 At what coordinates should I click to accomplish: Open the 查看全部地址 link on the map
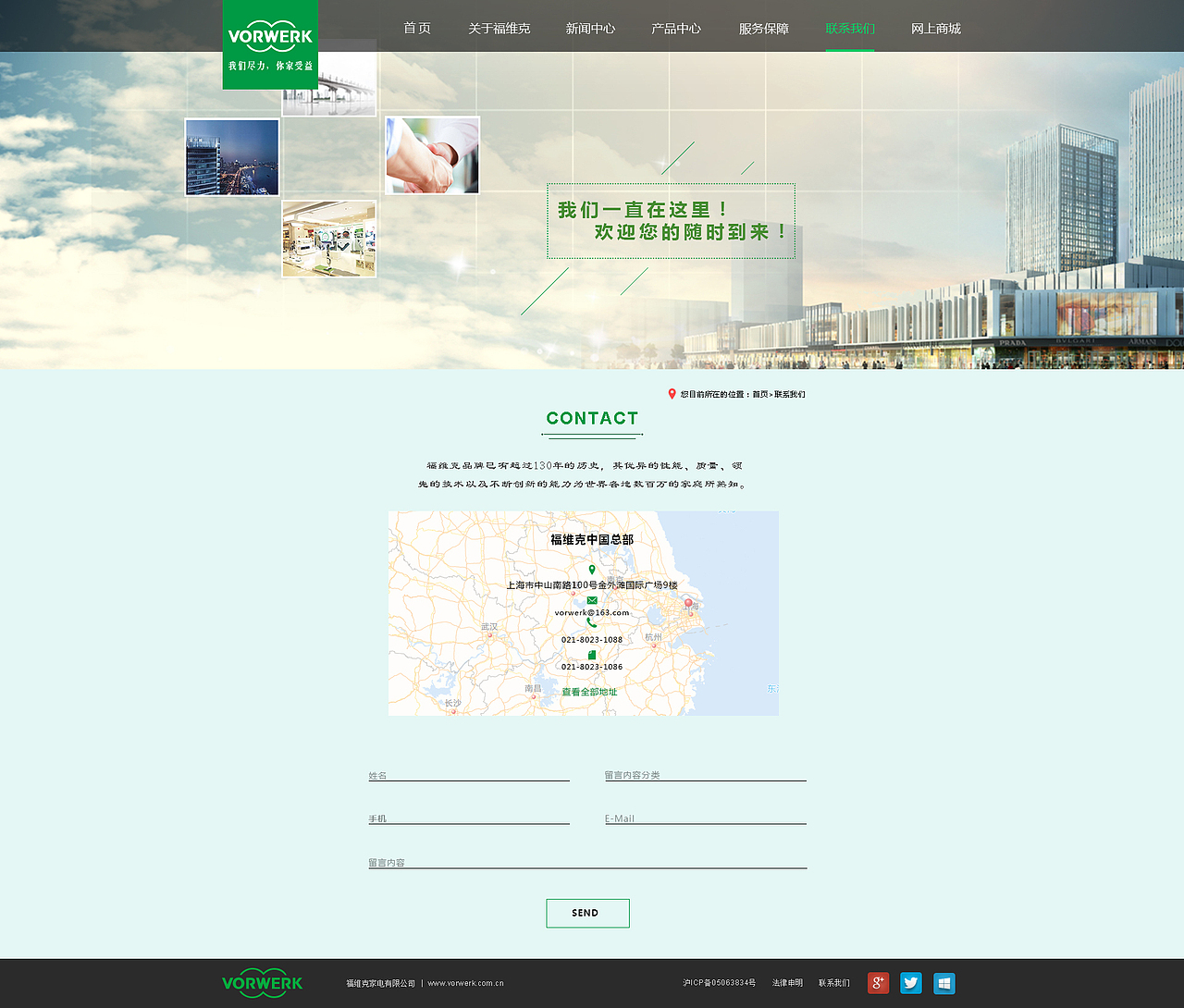pos(590,689)
